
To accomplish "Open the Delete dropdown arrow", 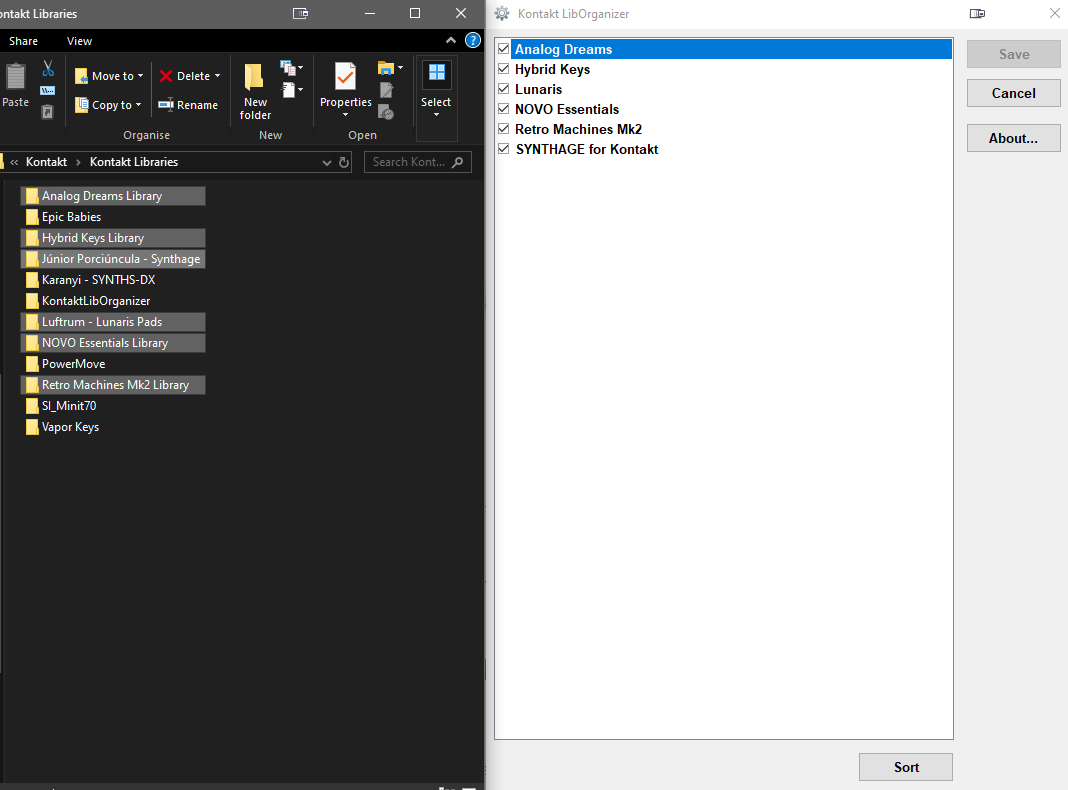I will click(x=217, y=76).
